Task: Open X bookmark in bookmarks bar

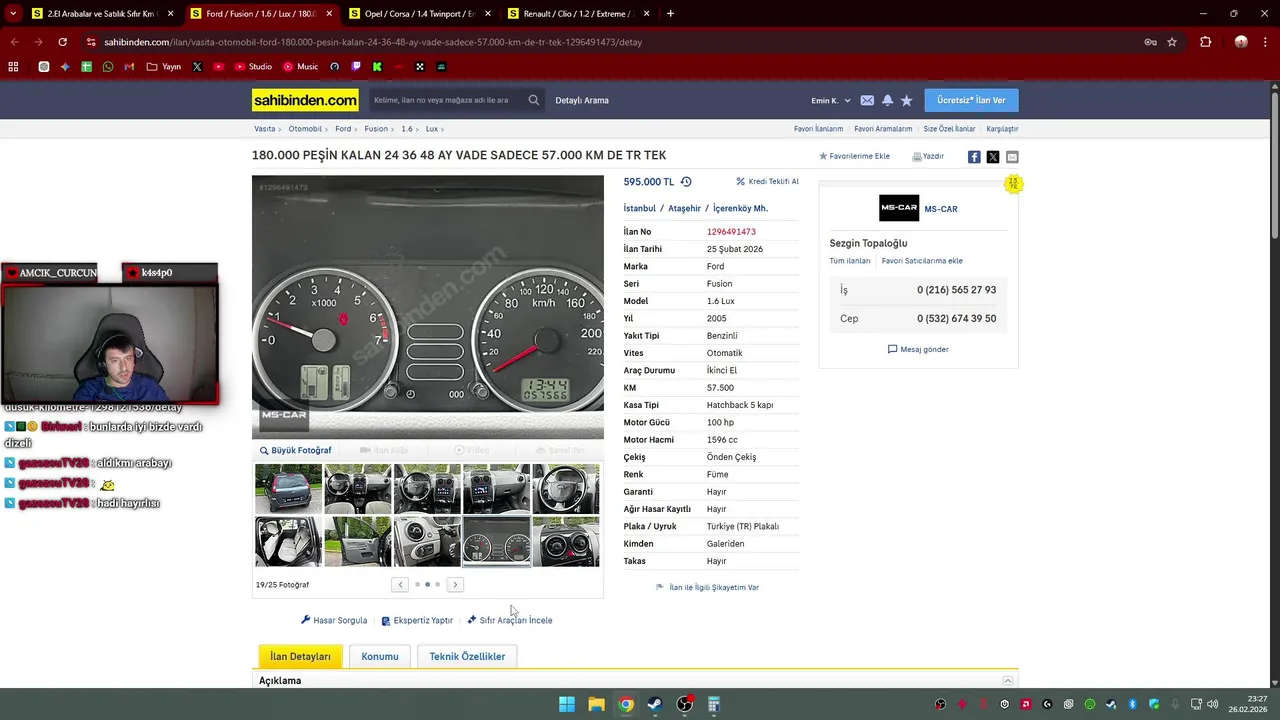Action: [x=197, y=67]
